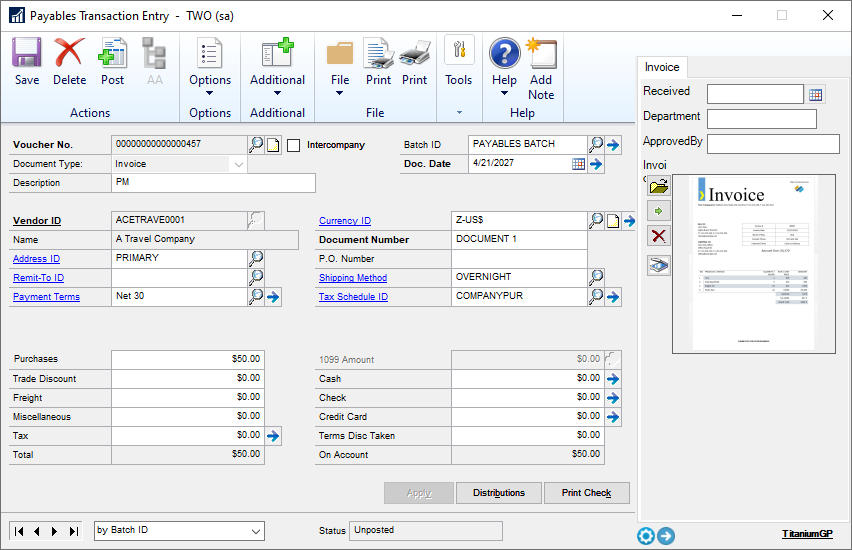Click the Batch ID expansion arrow
This screenshot has width=852, height=550.
point(613,145)
